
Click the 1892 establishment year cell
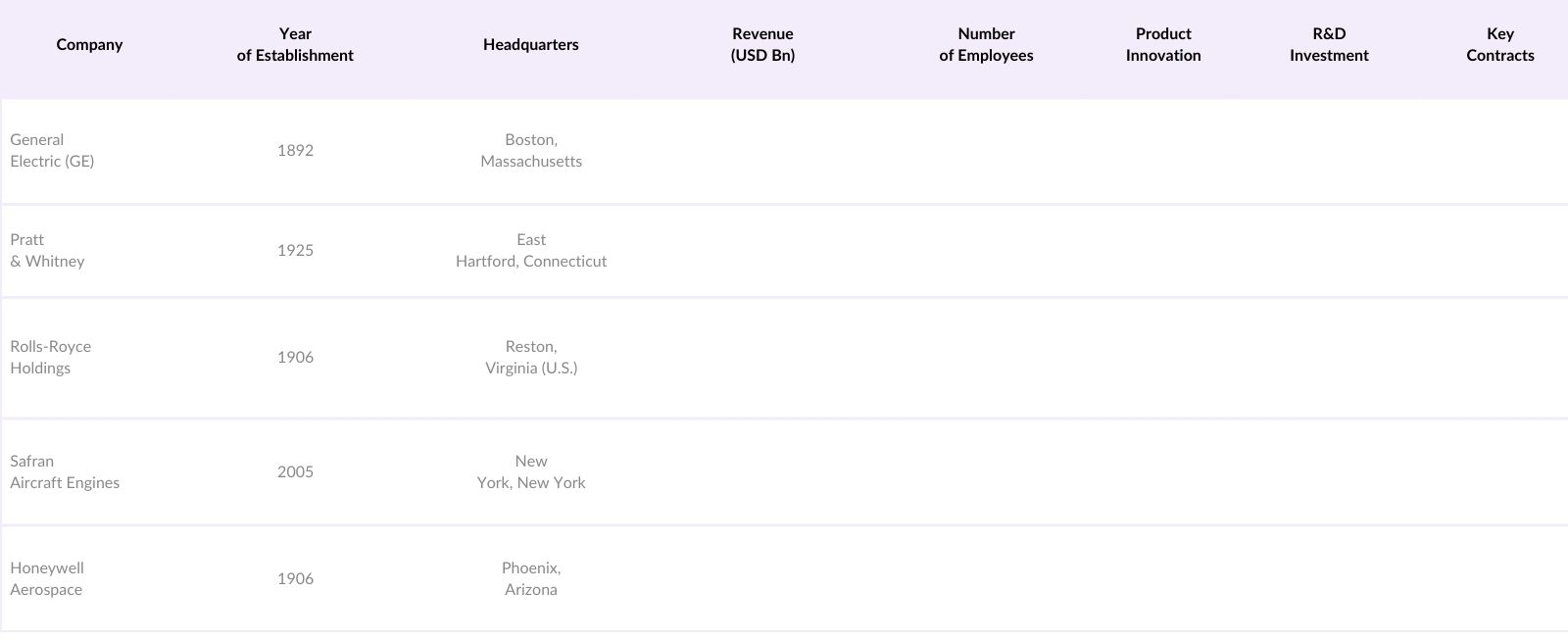click(x=295, y=151)
